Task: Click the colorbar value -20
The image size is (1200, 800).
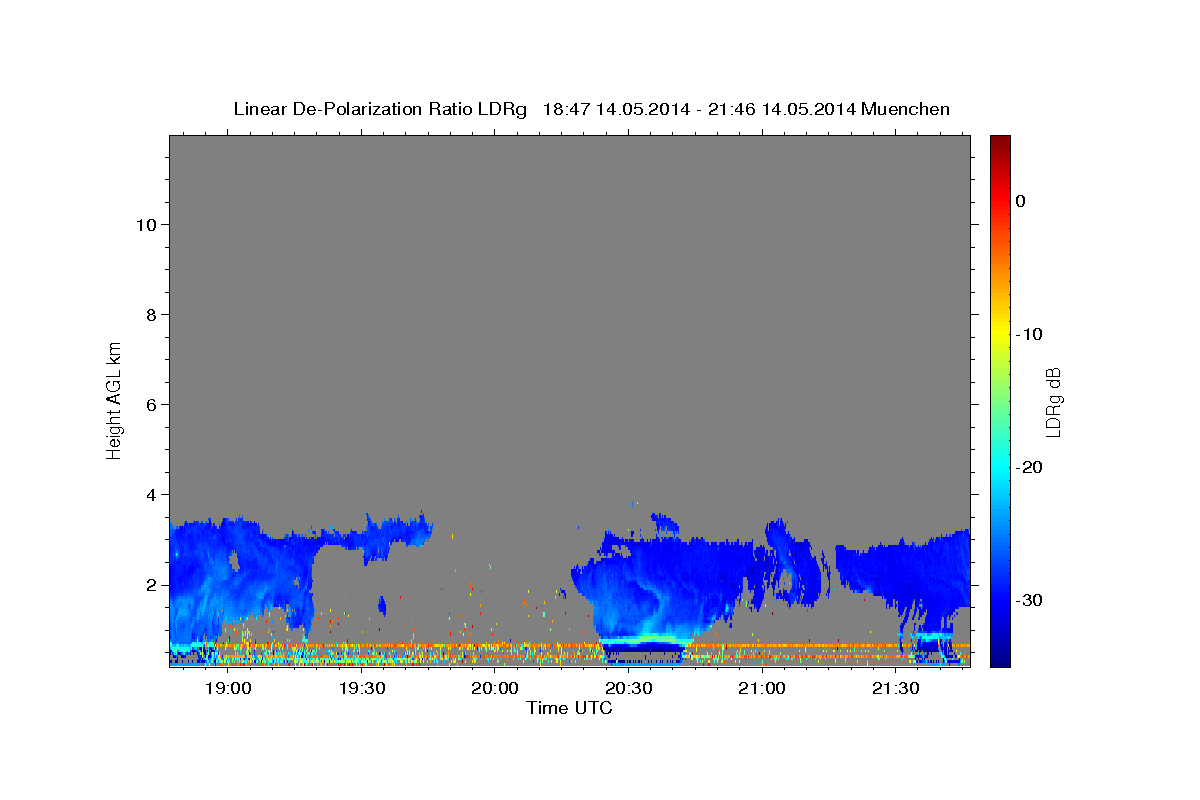Action: [x=1029, y=467]
